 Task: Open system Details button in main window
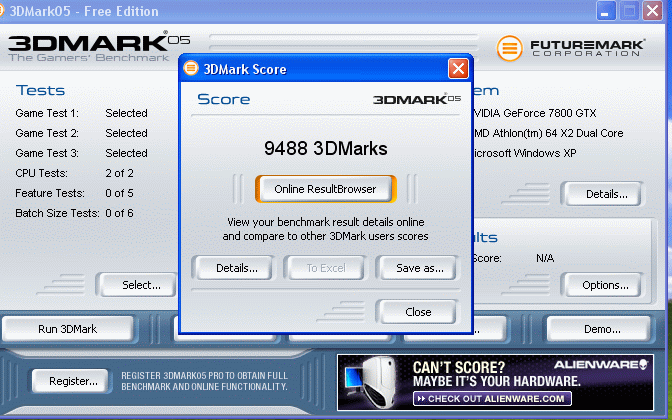click(x=603, y=194)
